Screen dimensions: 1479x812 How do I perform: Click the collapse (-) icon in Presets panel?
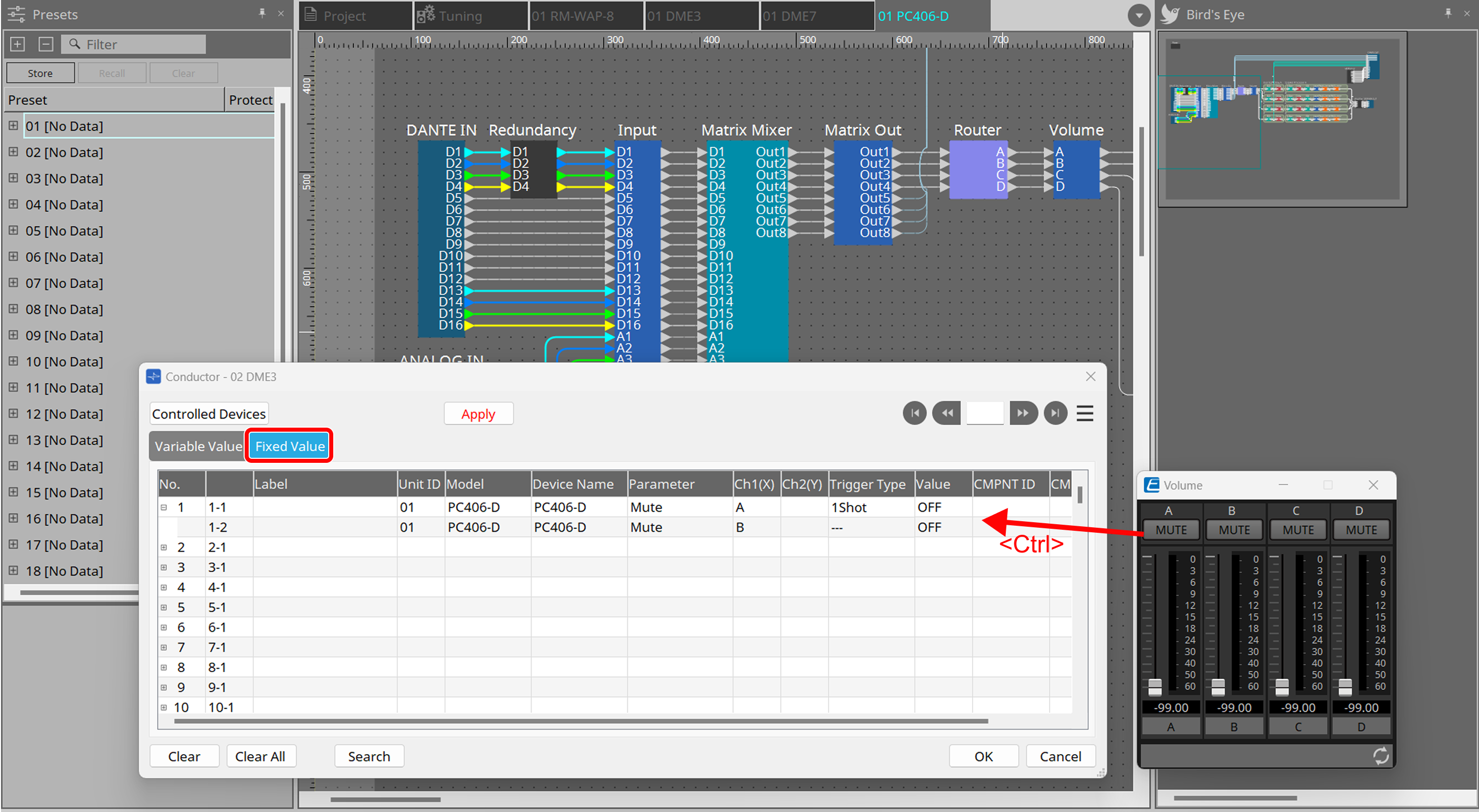click(45, 44)
